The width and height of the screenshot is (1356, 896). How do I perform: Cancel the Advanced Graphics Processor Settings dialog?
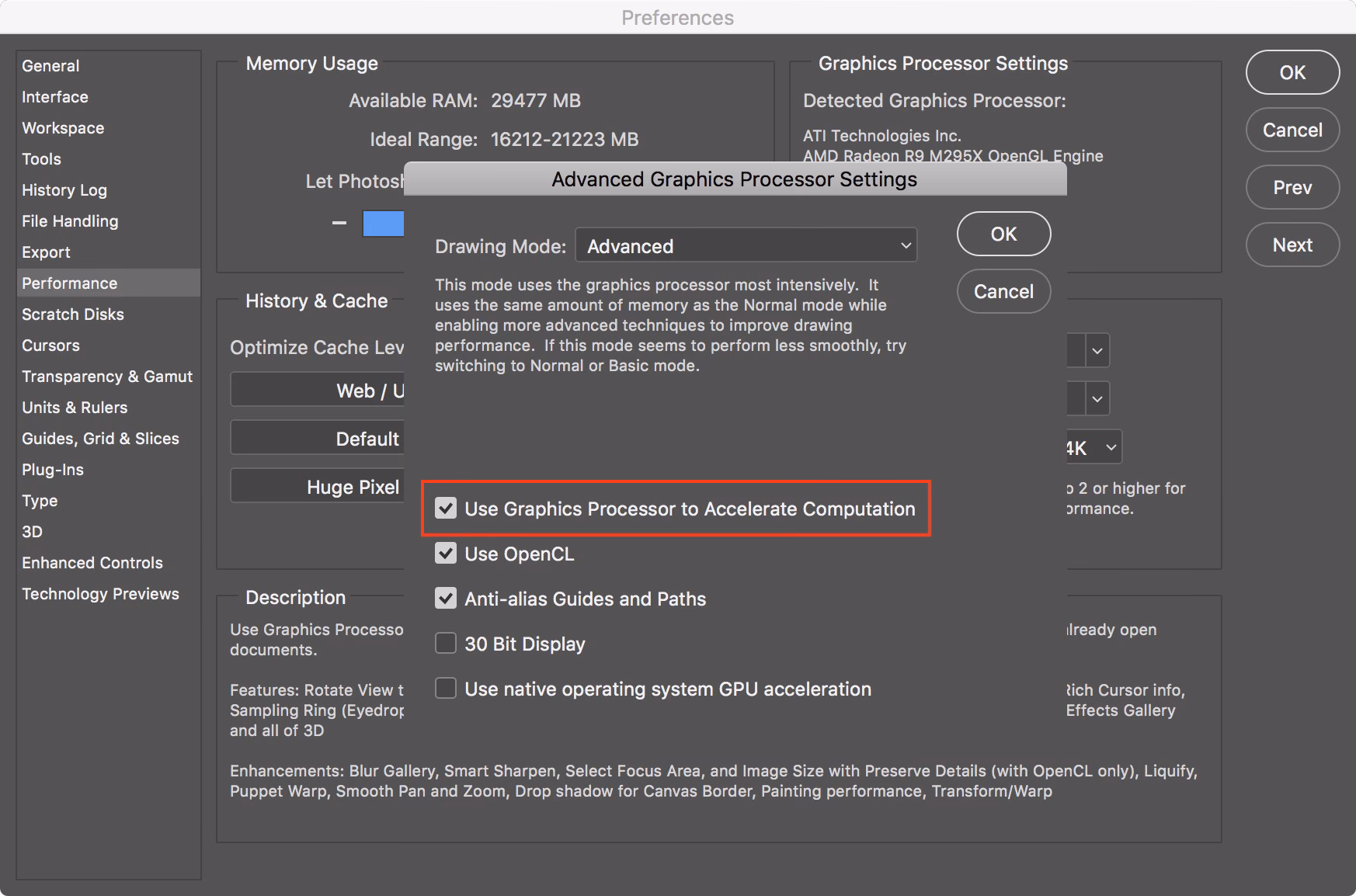(x=1003, y=291)
